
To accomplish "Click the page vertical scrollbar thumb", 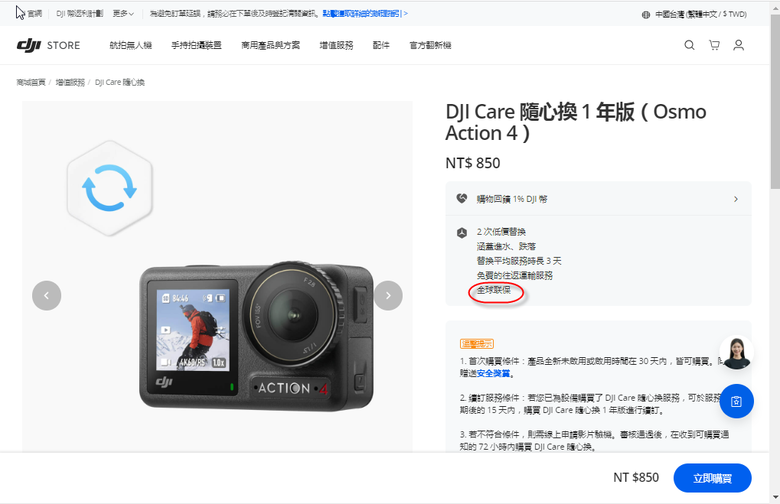I will 775,100.
